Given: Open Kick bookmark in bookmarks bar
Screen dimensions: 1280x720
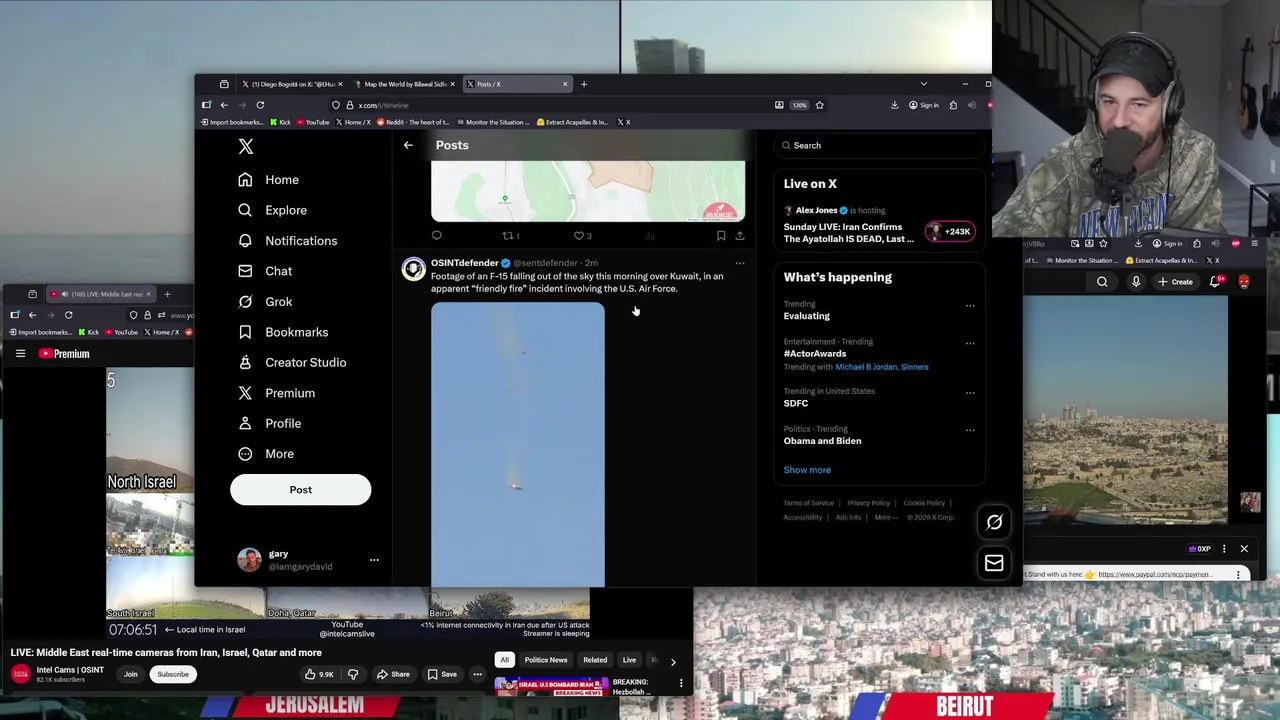Looking at the screenshot, I should point(280,122).
